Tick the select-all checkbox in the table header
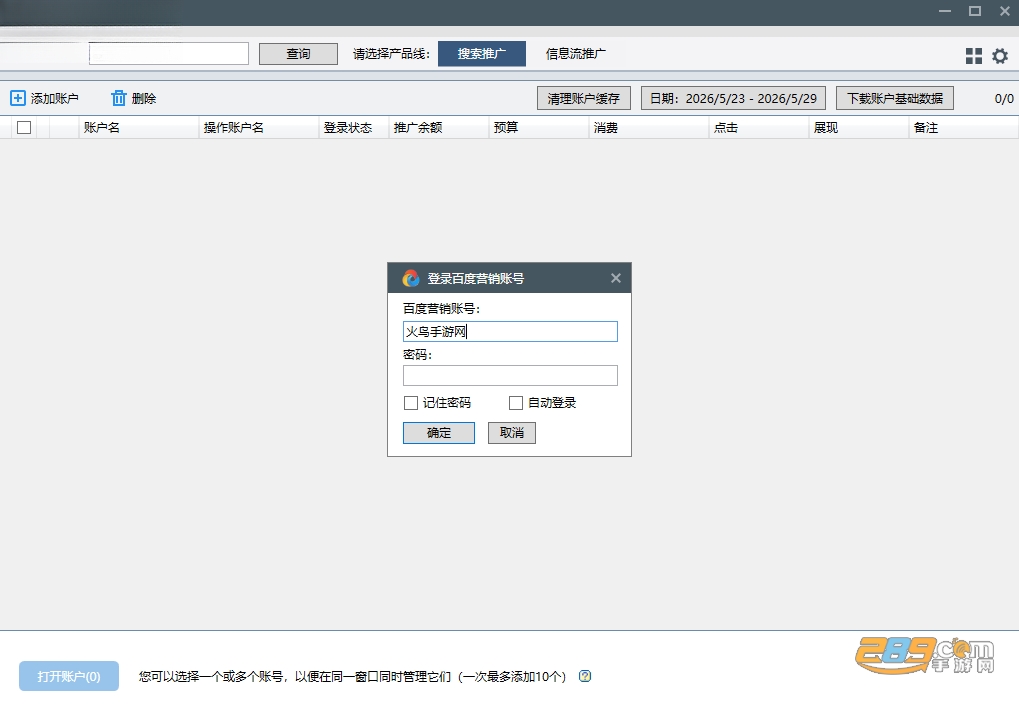Screen dimensions: 1019x713 24,127
